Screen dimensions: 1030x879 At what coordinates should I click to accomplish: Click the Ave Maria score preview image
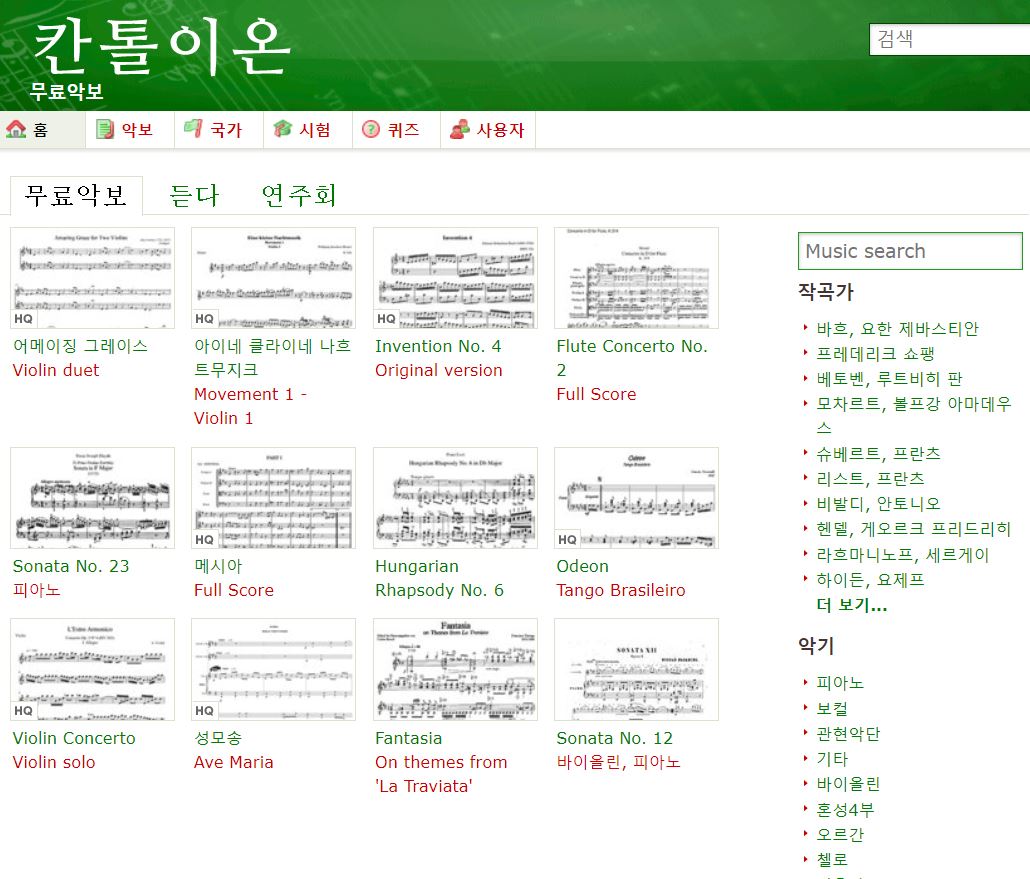(x=273, y=669)
